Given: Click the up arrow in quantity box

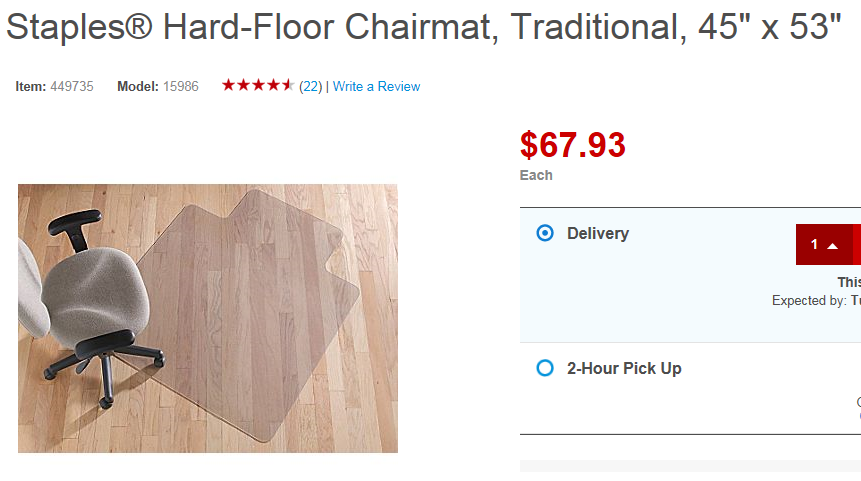Looking at the screenshot, I should tap(832, 246).
